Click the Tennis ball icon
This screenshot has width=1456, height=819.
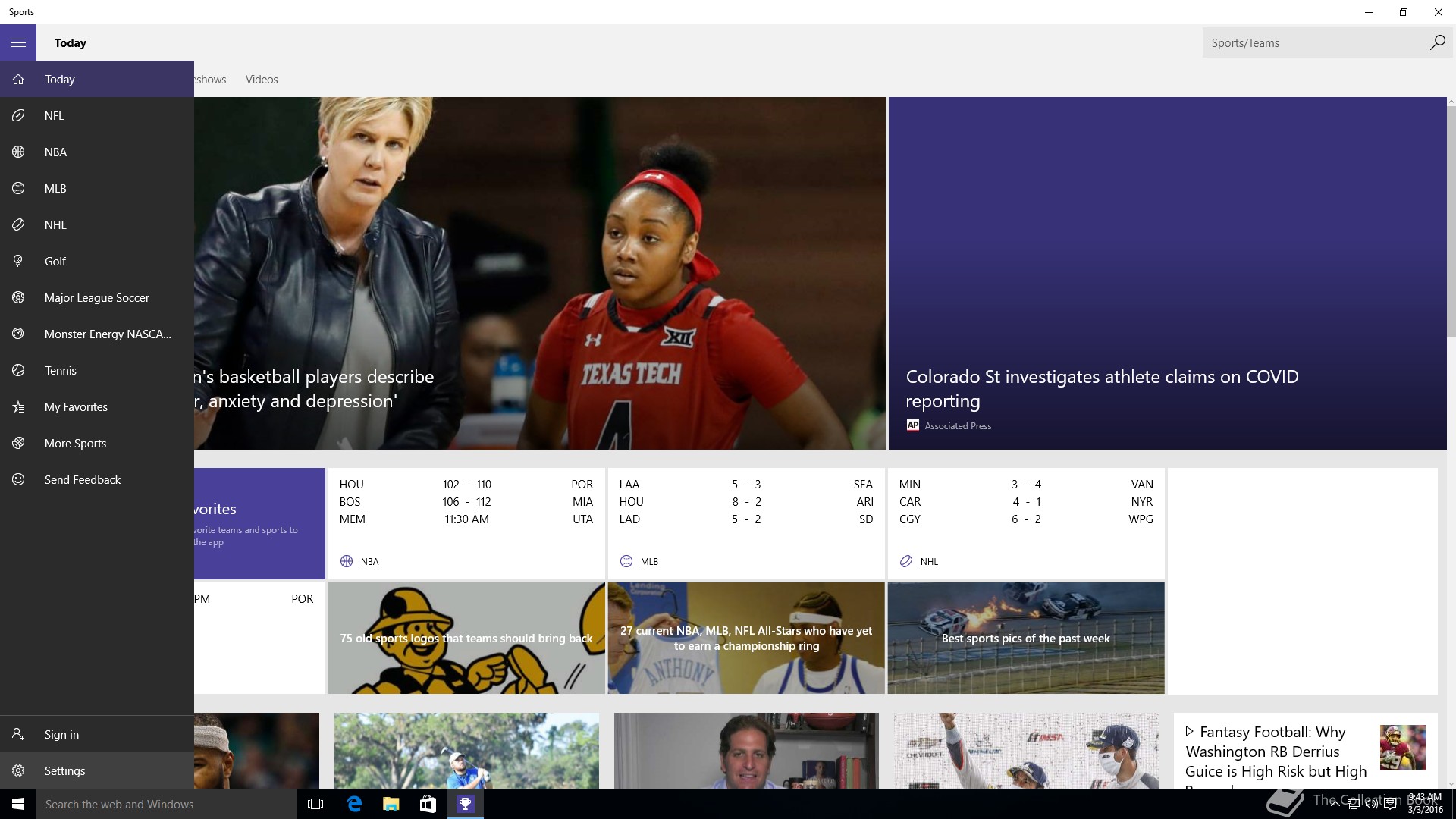(x=18, y=370)
